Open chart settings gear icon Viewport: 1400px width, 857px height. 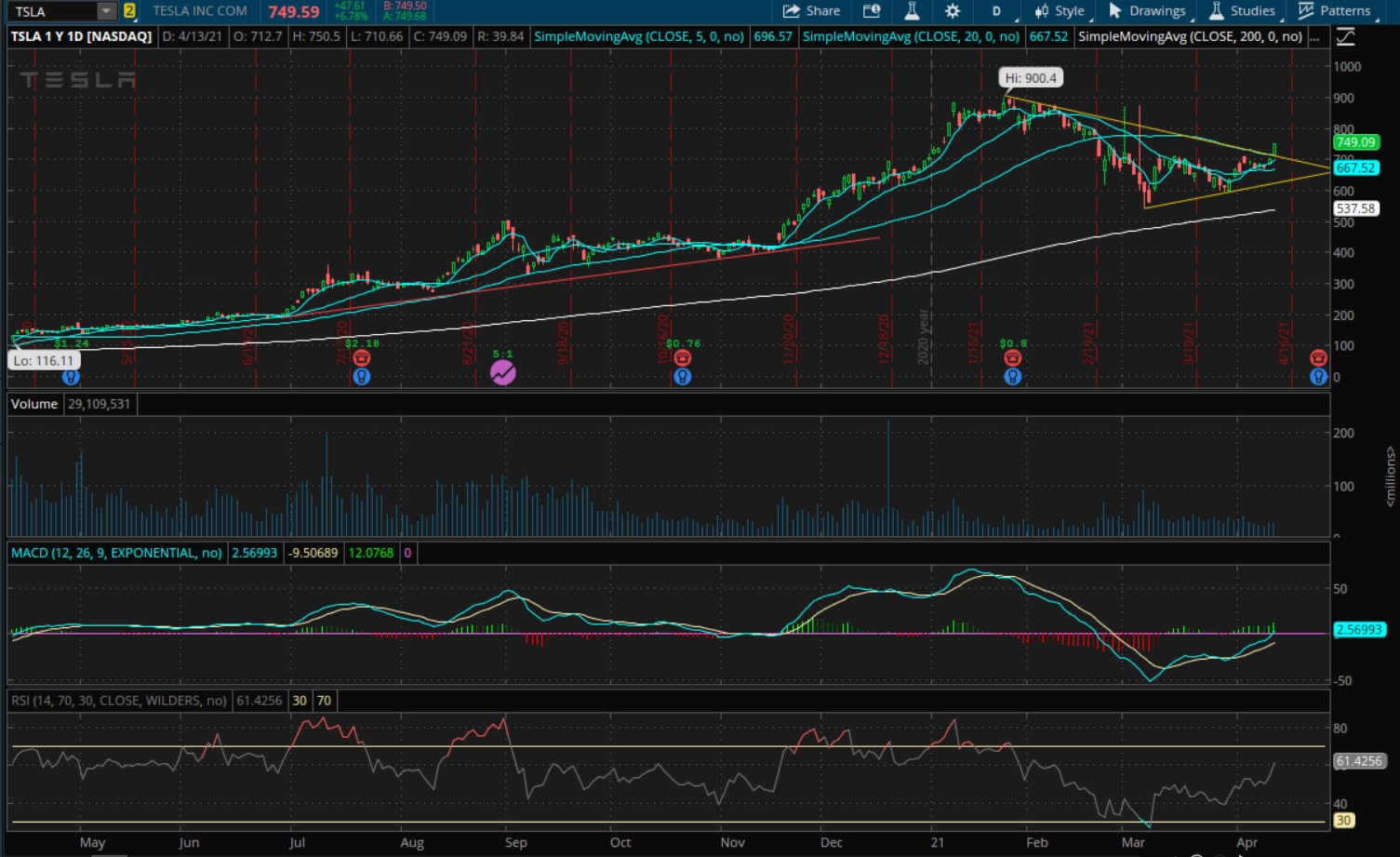pos(953,11)
